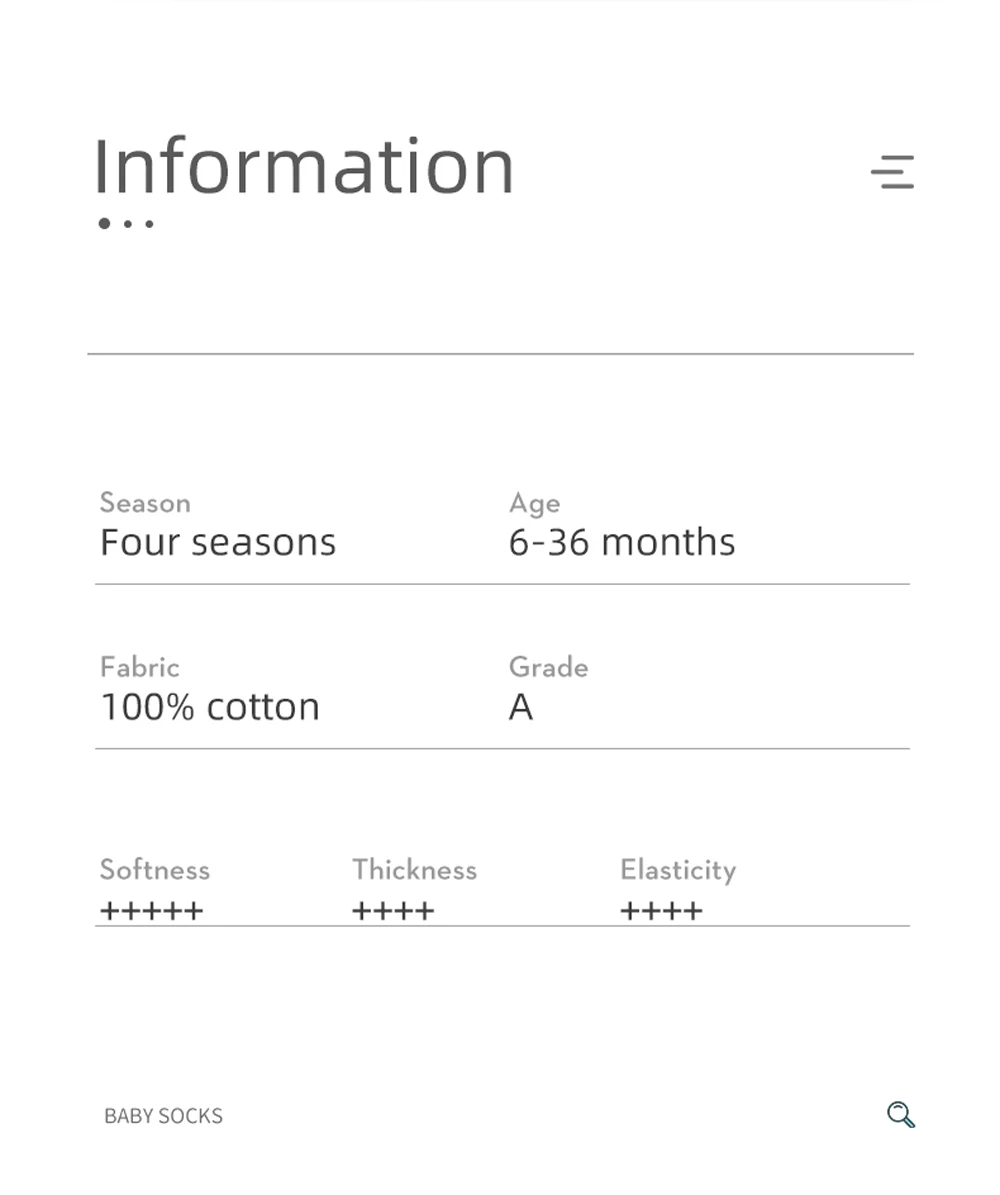Screen dimensions: 1000x1195
Task: Click the three dots under Information
Action: 127,223
